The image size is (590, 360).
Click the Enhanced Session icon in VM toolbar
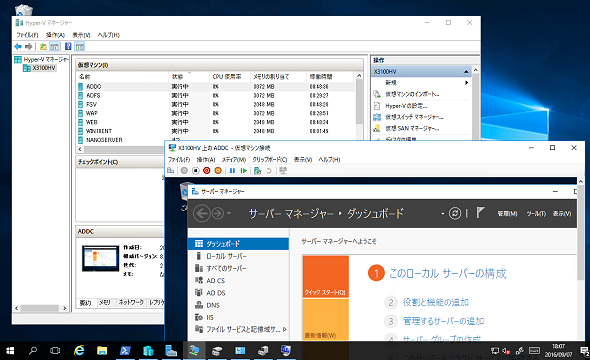click(x=283, y=171)
